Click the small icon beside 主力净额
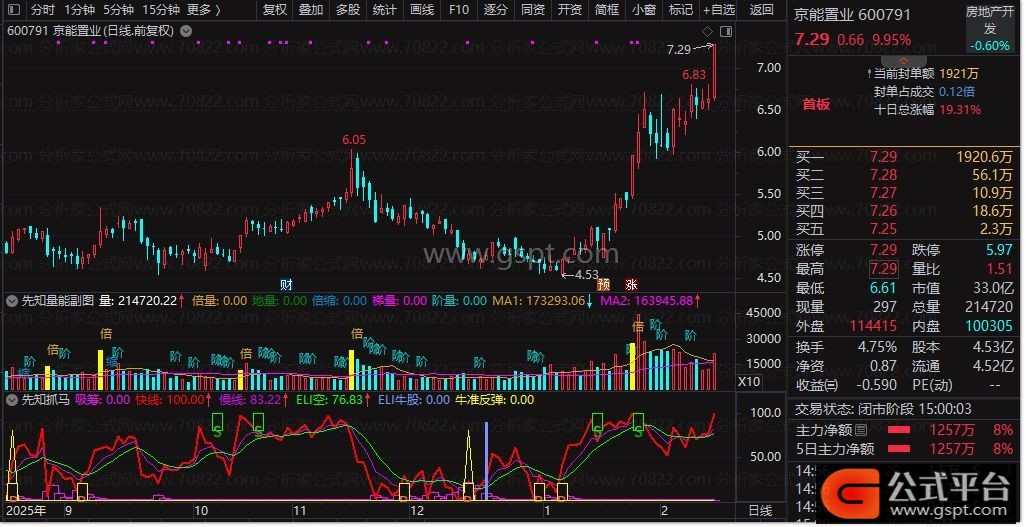Viewport: 1026px width, 527px height. point(862,430)
